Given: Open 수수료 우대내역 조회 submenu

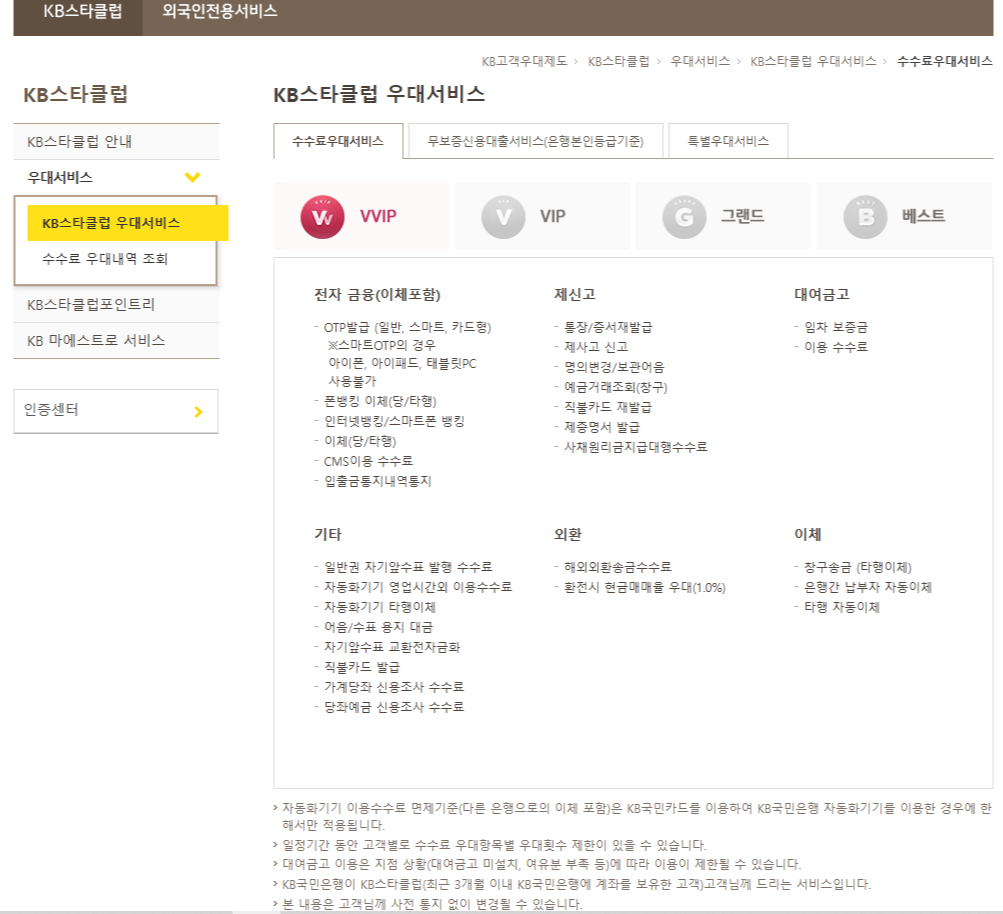Looking at the screenshot, I should point(105,259).
